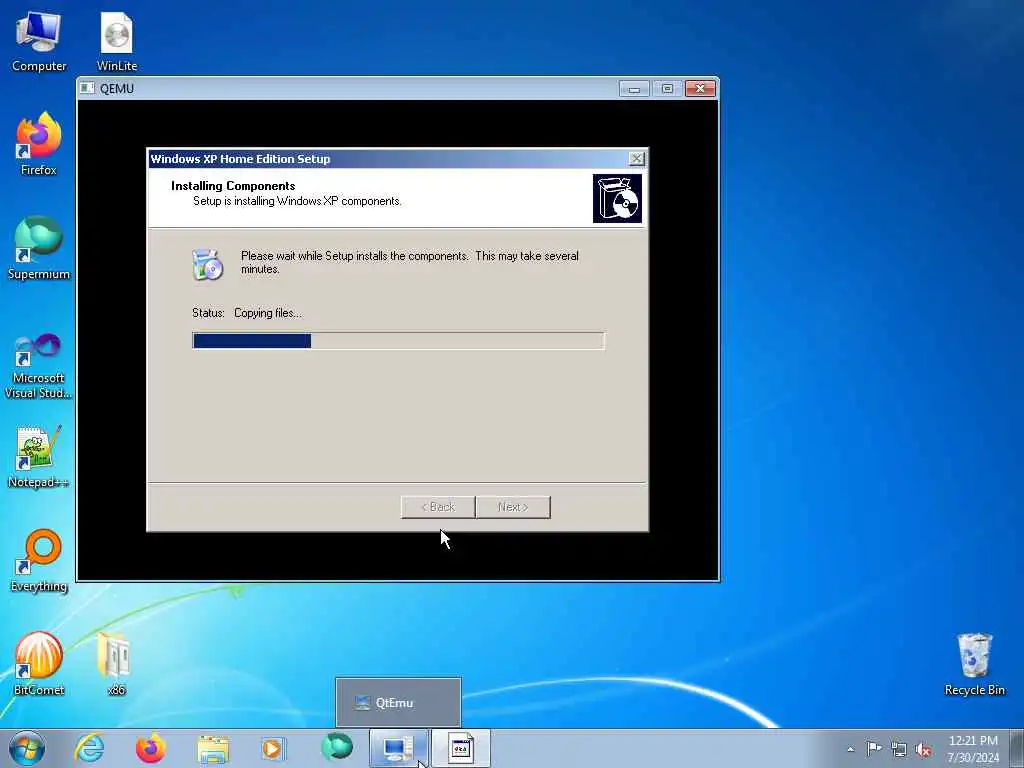Open the Computer desktop icon

(x=39, y=41)
